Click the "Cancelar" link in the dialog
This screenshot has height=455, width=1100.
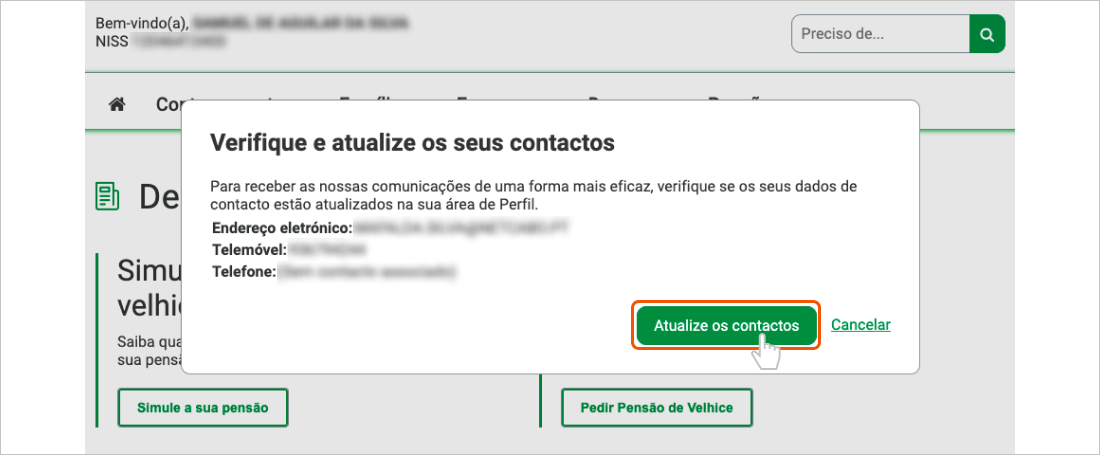click(x=860, y=325)
